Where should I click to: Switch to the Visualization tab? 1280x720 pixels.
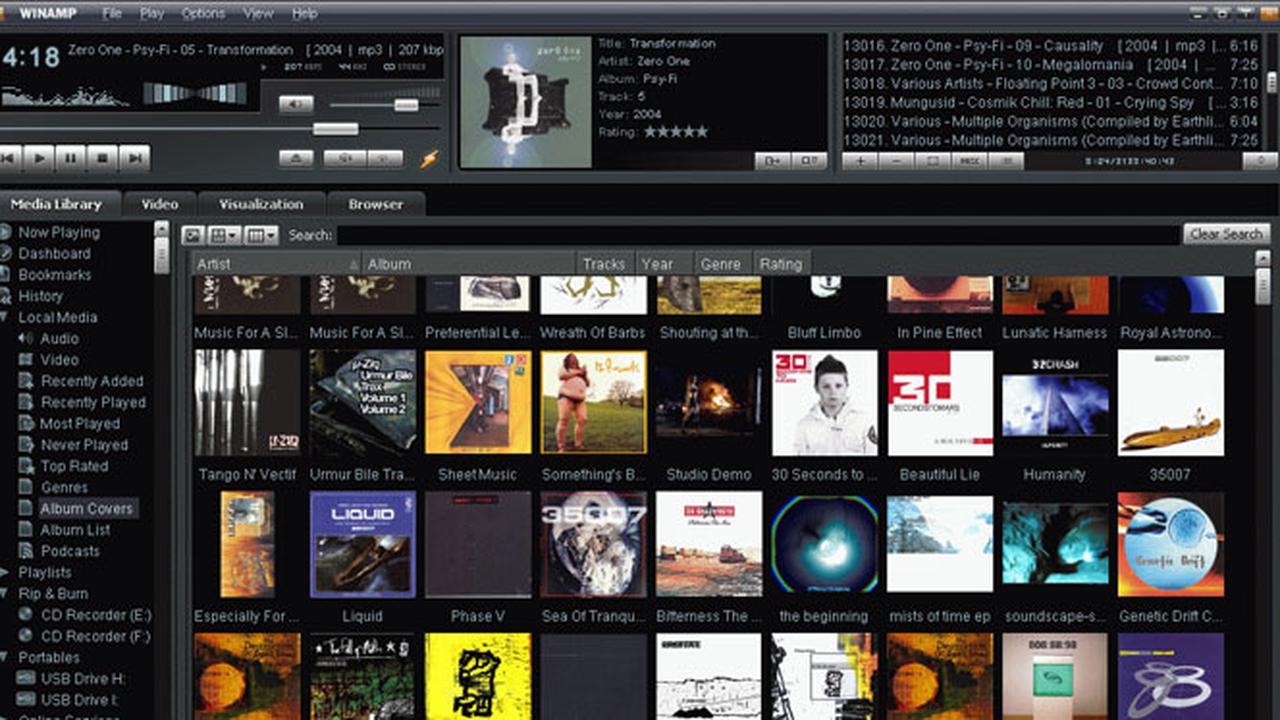pos(259,204)
